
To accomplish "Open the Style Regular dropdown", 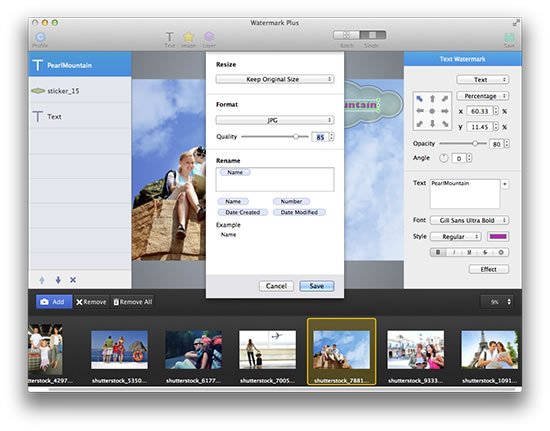I will 456,236.
